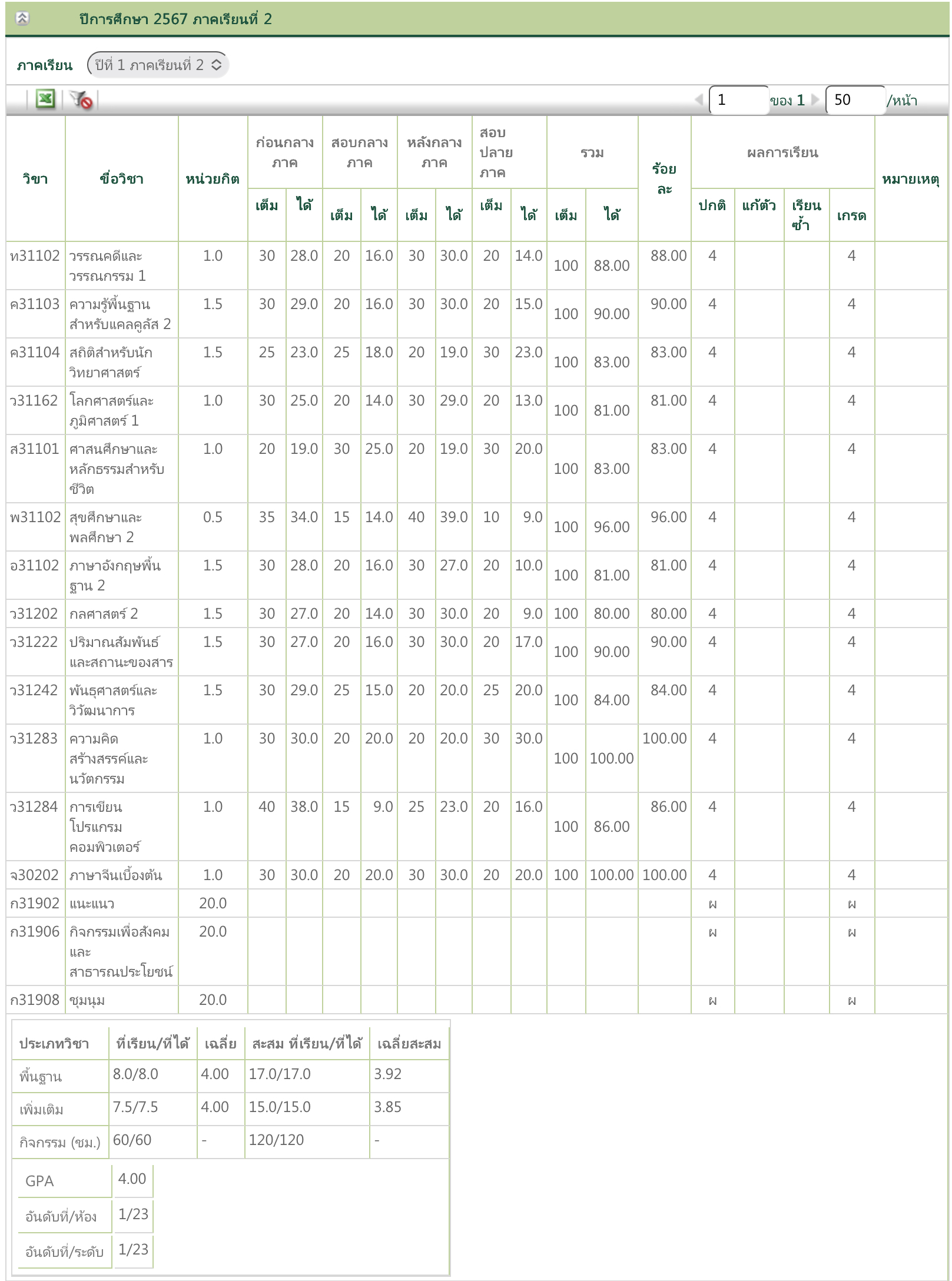Click the อันดับที่/ระดับ rank value
952x1281 pixels.
133,1250
